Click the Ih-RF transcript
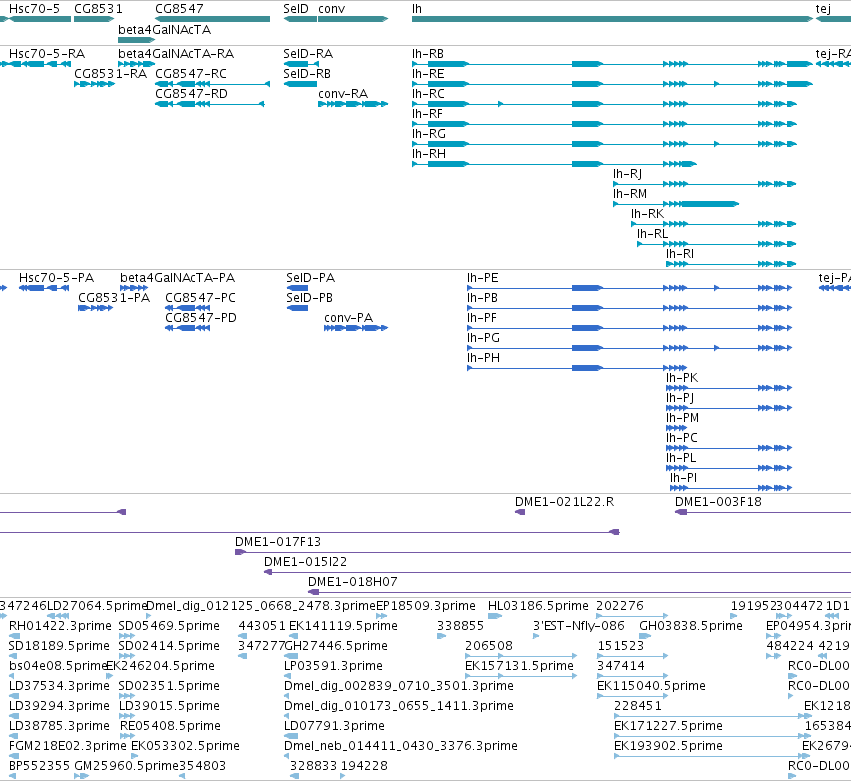 click(x=604, y=124)
